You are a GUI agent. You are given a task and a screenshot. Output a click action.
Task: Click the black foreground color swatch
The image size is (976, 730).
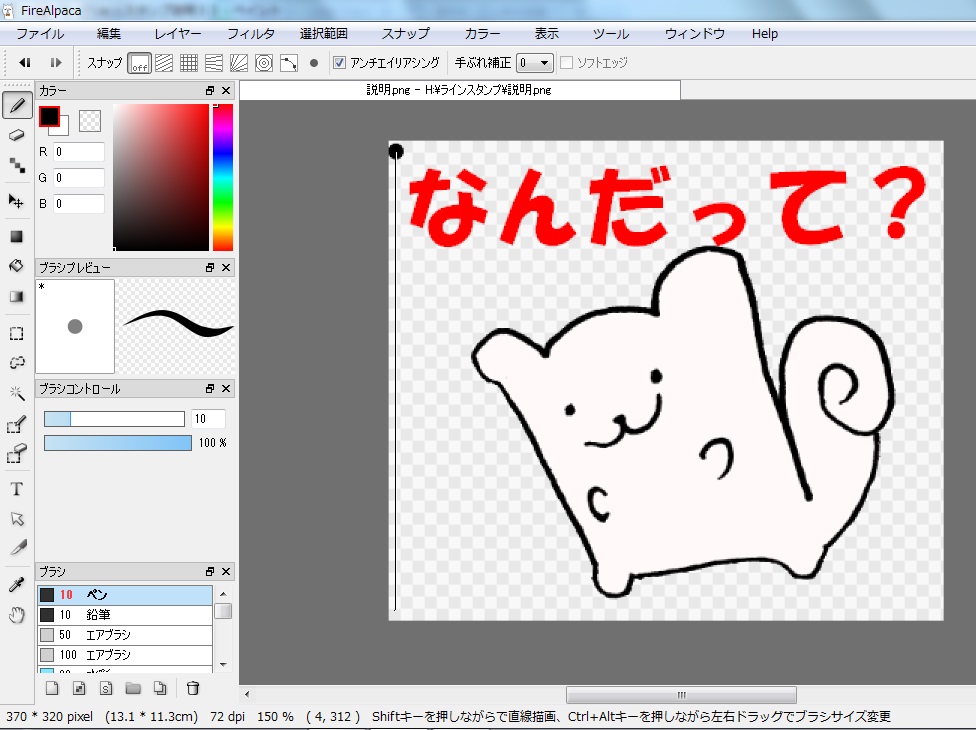[x=49, y=117]
